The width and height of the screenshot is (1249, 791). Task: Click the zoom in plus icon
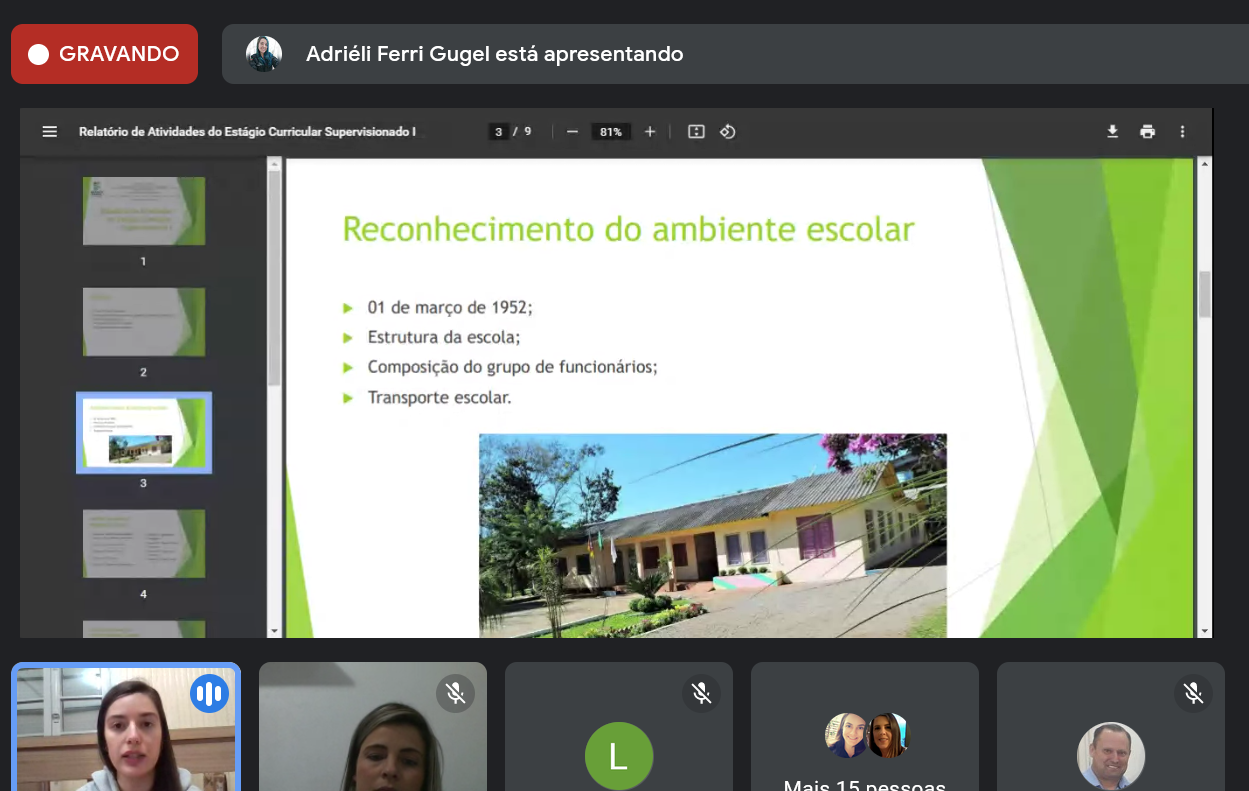650,132
